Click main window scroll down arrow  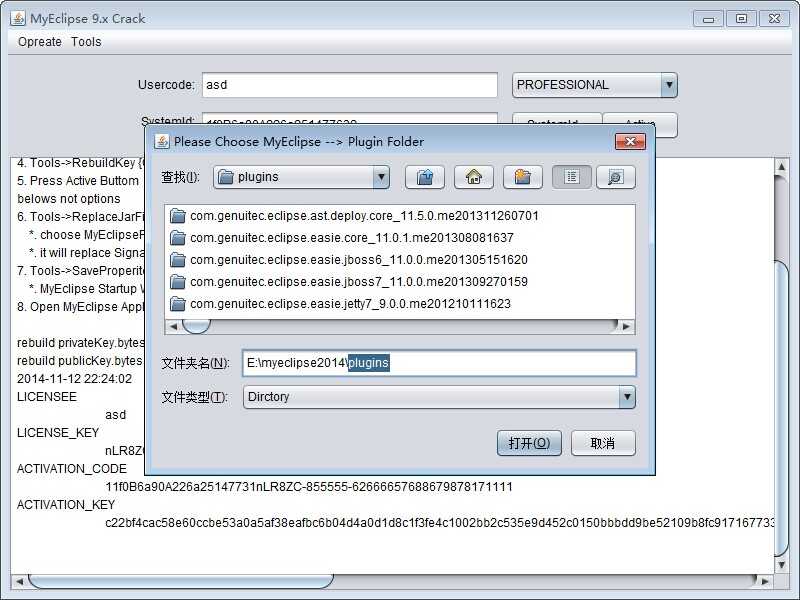pos(782,564)
